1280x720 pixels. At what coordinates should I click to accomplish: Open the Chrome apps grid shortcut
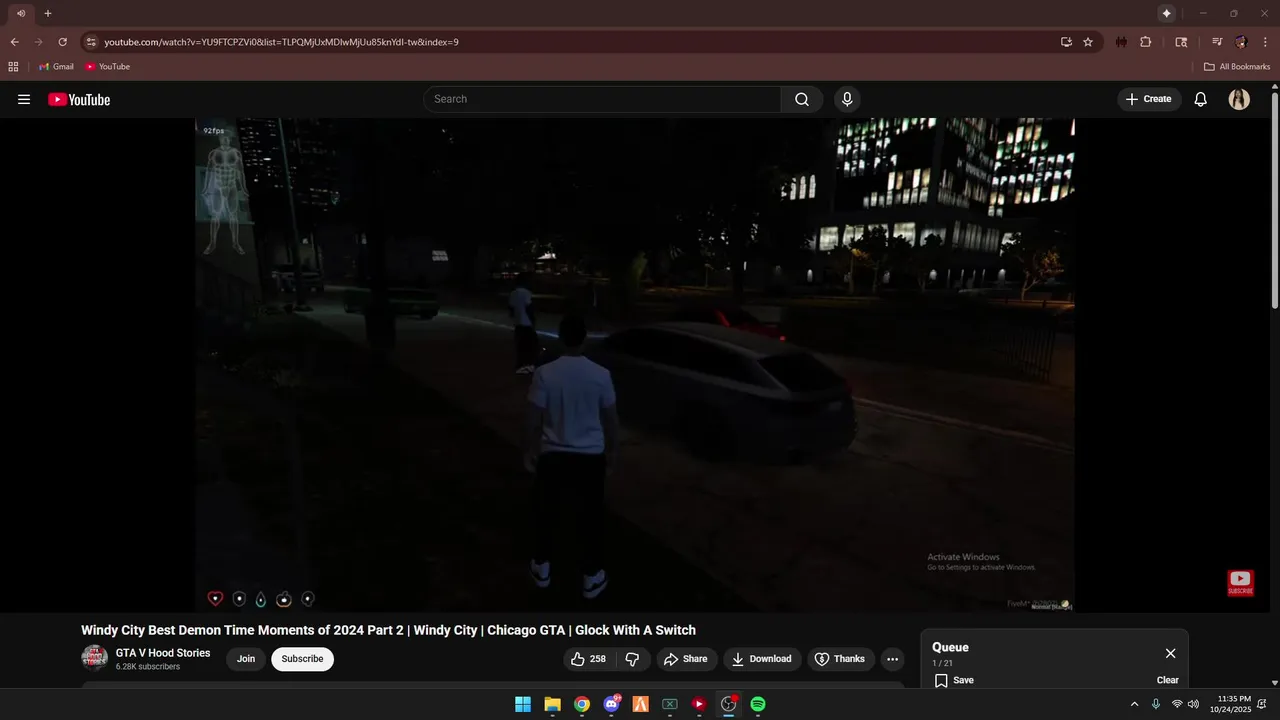tap(13, 66)
